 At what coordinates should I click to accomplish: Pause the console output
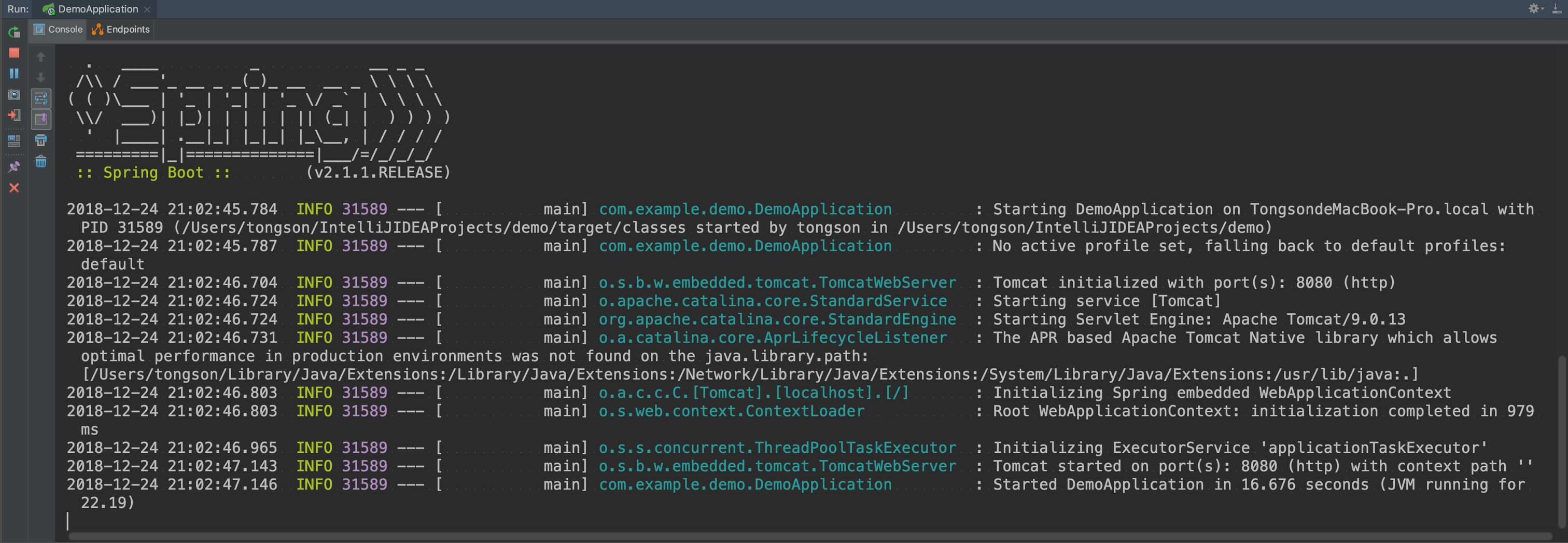pyautogui.click(x=14, y=74)
